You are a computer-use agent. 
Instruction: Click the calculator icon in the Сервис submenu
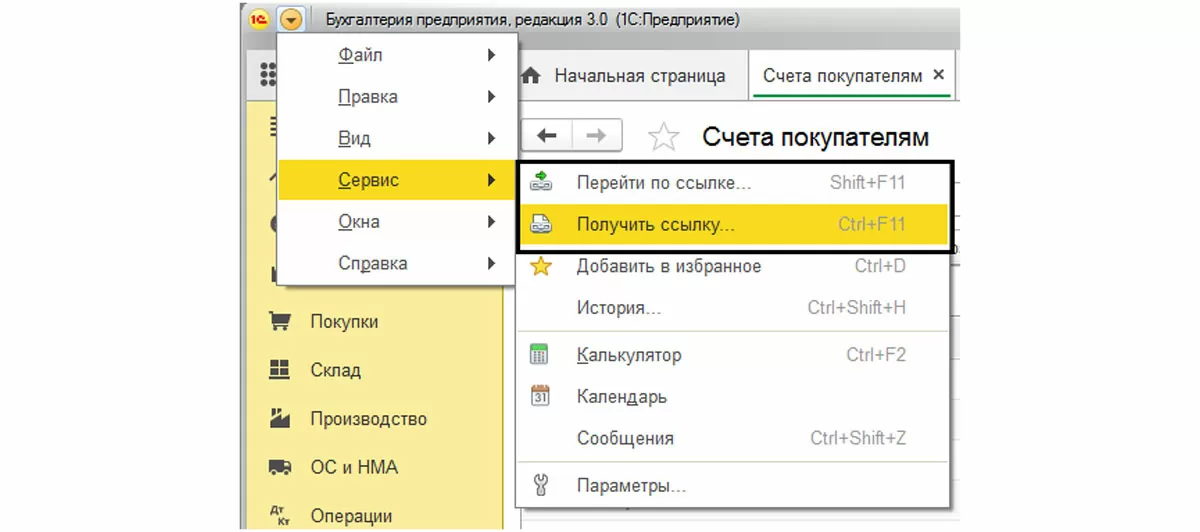[540, 355]
